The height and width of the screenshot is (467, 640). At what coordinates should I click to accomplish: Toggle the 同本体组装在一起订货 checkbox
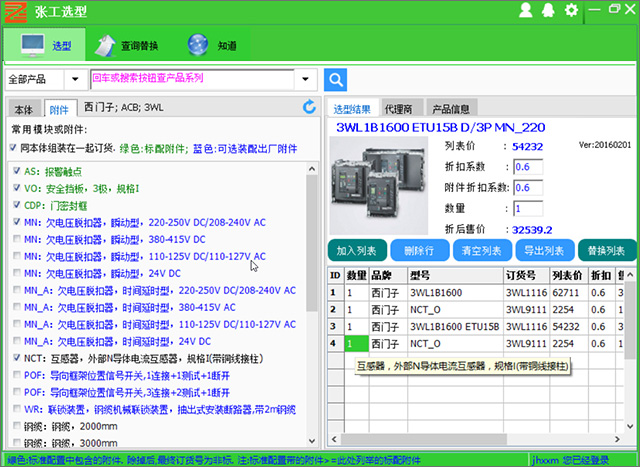point(14,148)
